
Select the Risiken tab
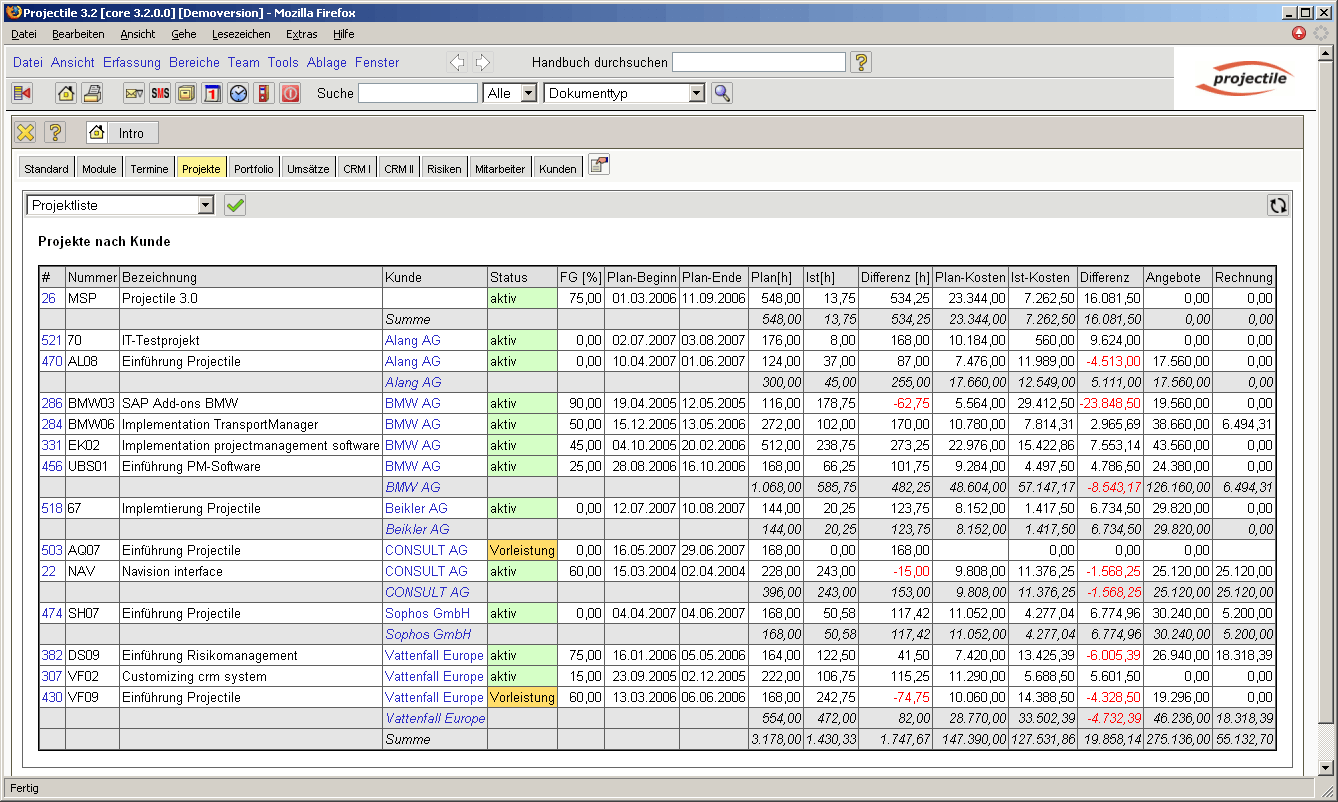tap(444, 169)
